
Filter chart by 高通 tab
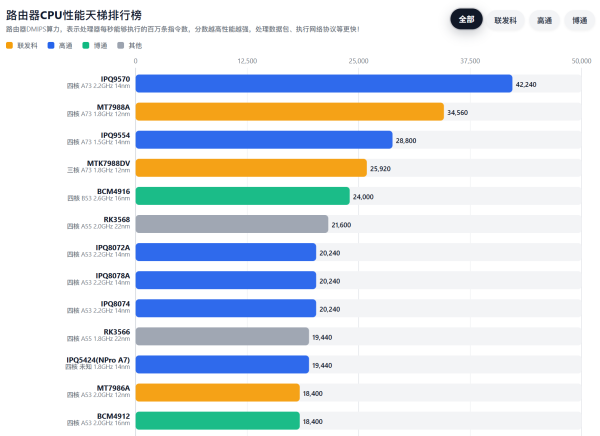click(x=544, y=20)
